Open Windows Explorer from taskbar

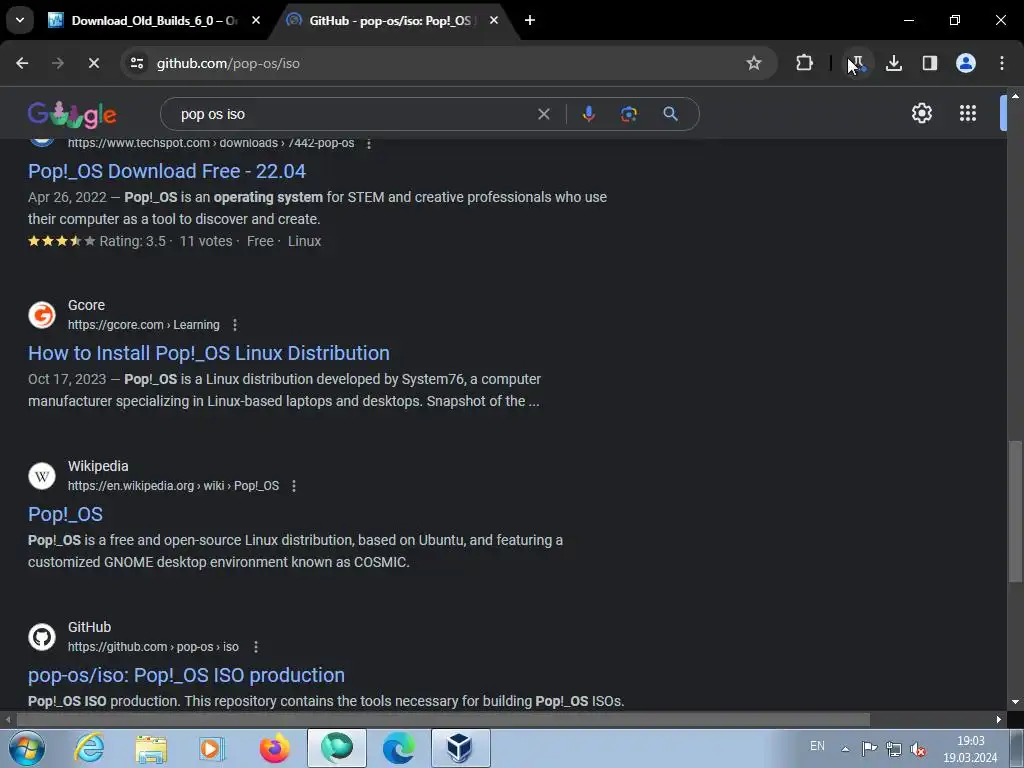click(x=151, y=748)
